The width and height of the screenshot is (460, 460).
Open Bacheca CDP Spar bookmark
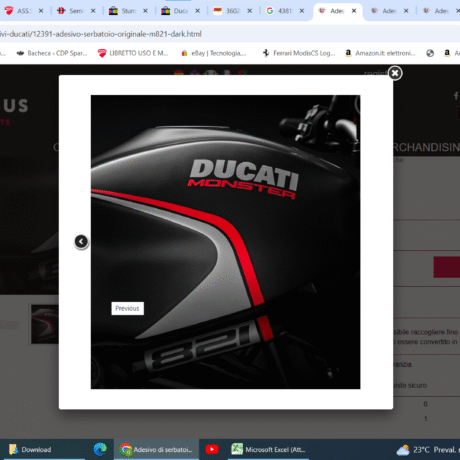coord(52,53)
